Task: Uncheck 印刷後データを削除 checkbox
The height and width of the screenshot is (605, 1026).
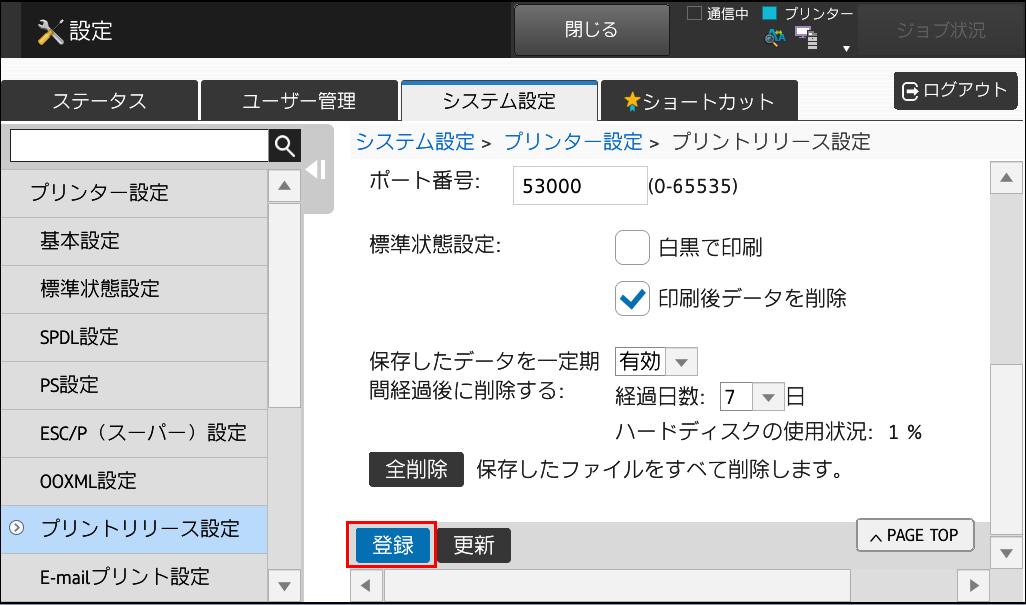Action: (632, 299)
